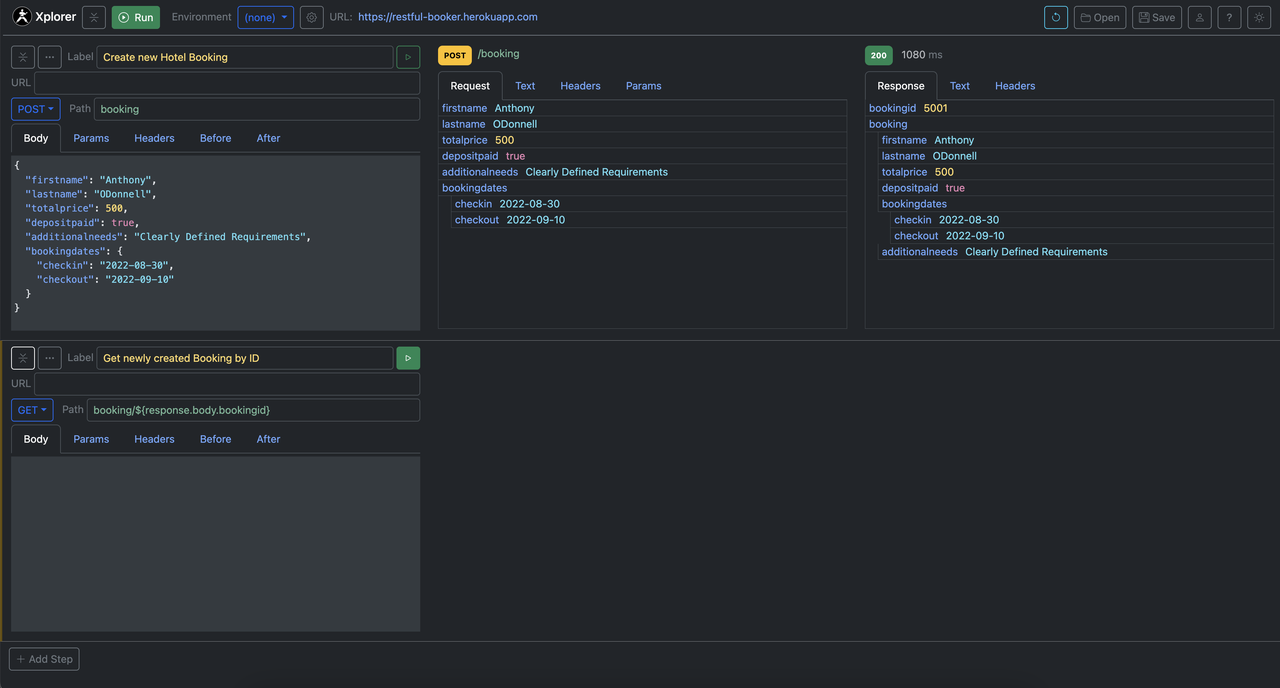
Task: Click into the empty GET step body editor
Action: tap(215, 544)
